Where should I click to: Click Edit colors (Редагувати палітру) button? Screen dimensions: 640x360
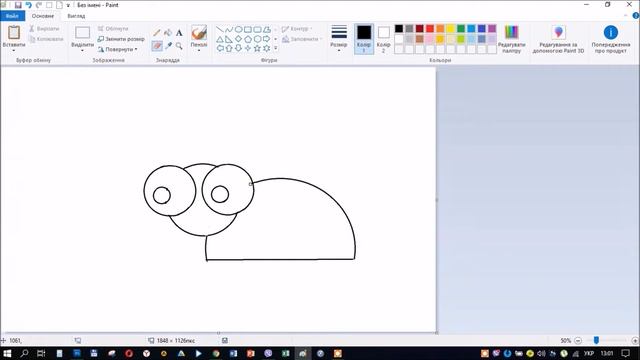click(511, 39)
